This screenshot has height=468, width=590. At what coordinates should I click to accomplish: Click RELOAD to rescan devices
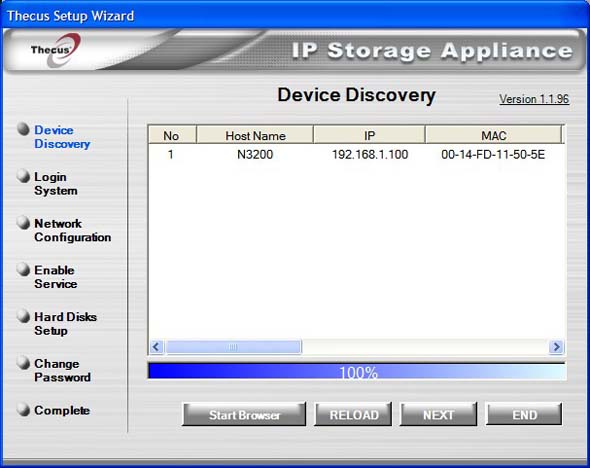click(x=353, y=415)
